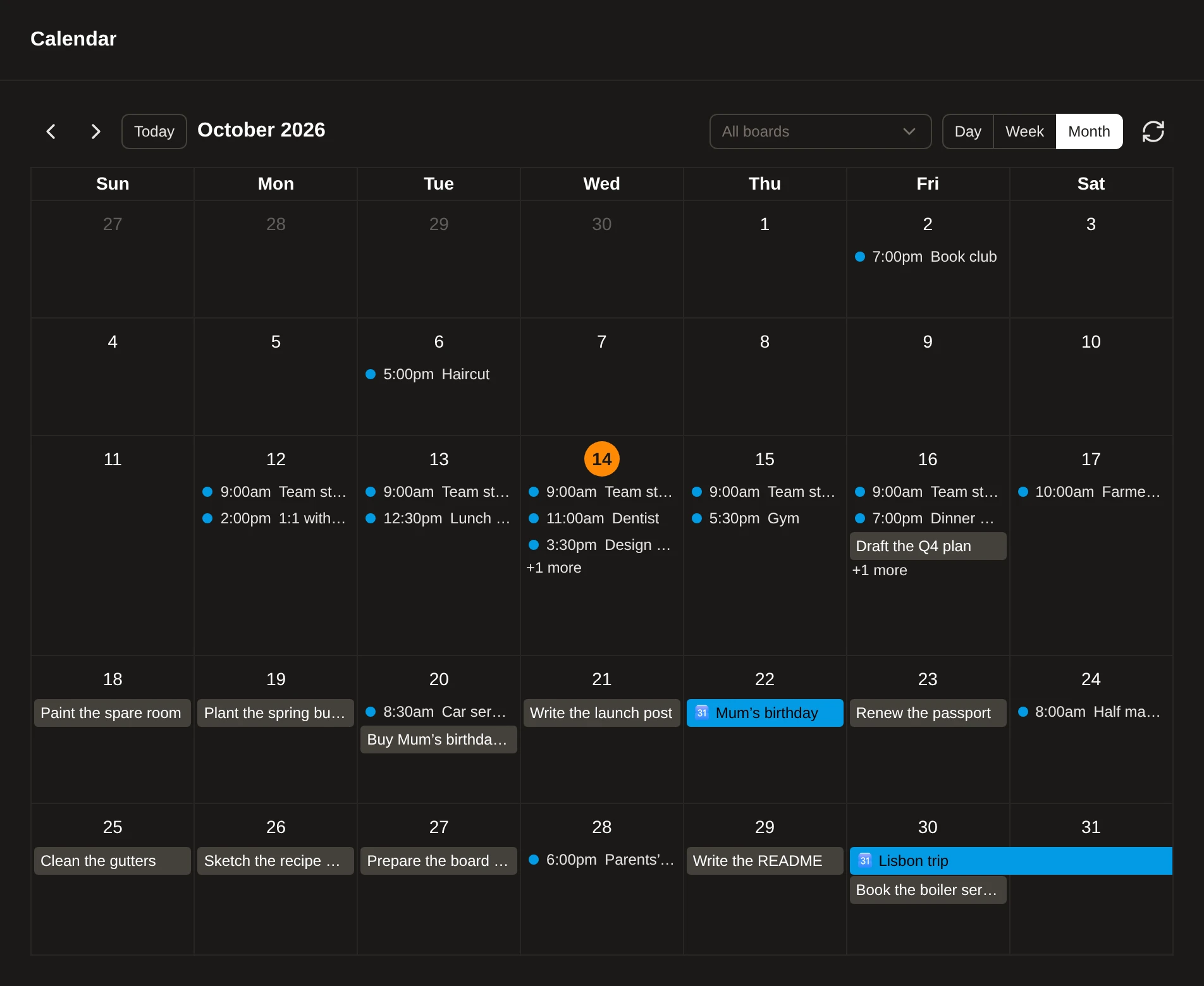Open Clean the gutters task
1204x986 pixels.
point(113,861)
